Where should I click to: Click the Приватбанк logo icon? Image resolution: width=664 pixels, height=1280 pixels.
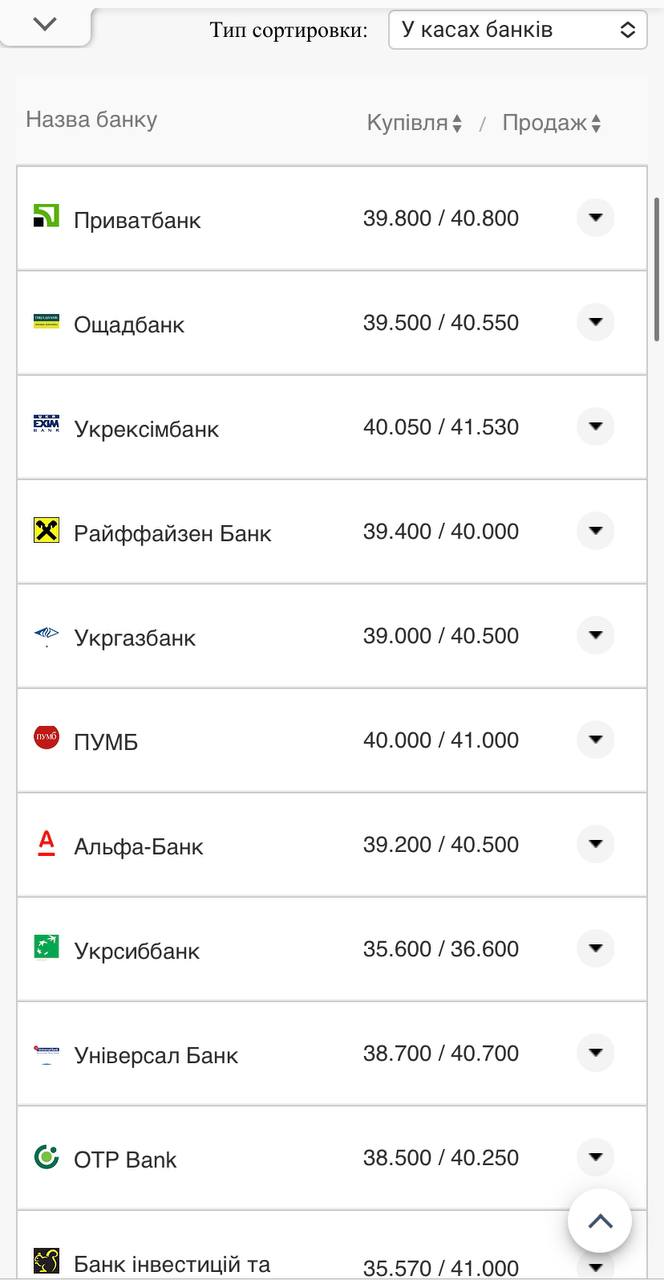click(x=46, y=215)
